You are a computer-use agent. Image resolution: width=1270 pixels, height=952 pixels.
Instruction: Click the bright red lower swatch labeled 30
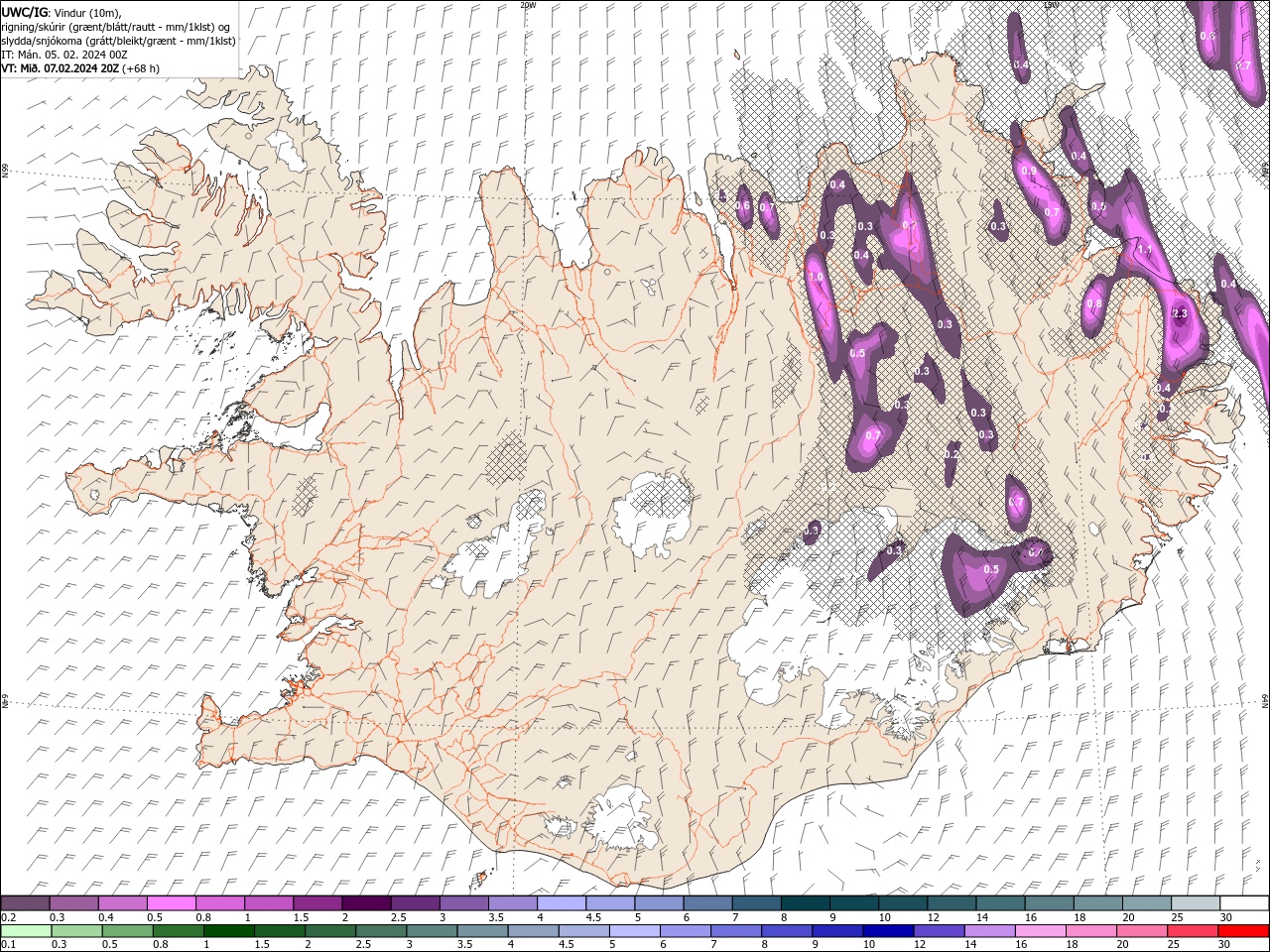(x=1242, y=931)
